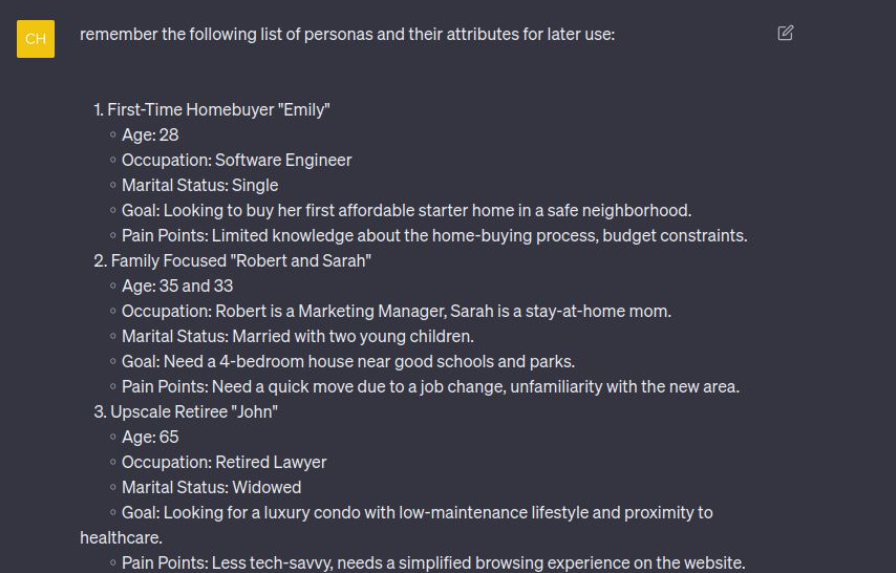Click Occupation: Software Engineer line
The height and width of the screenshot is (573, 896).
click(x=237, y=160)
